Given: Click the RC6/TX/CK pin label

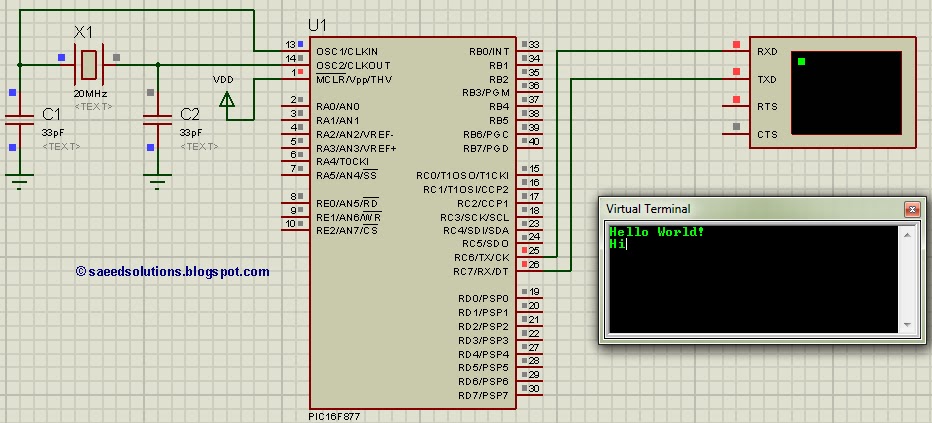Looking at the screenshot, I should tap(481, 258).
